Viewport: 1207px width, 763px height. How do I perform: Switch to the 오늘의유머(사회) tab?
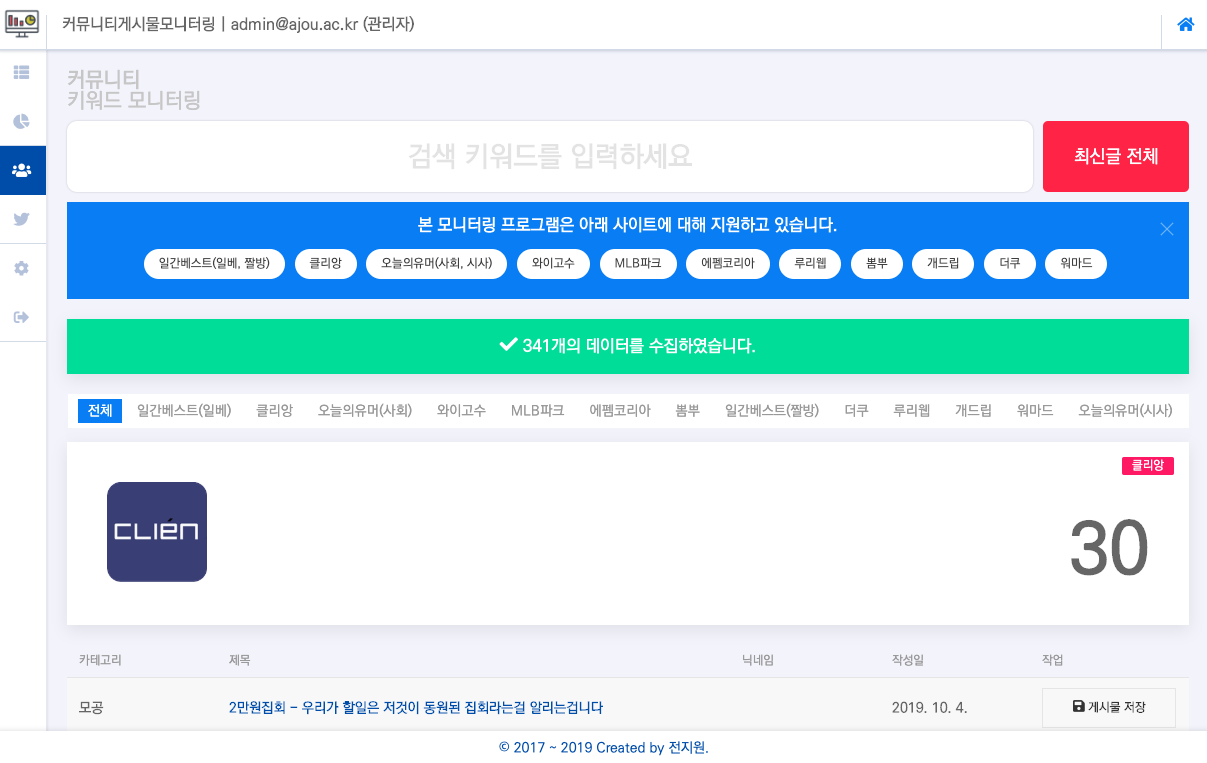(365, 410)
